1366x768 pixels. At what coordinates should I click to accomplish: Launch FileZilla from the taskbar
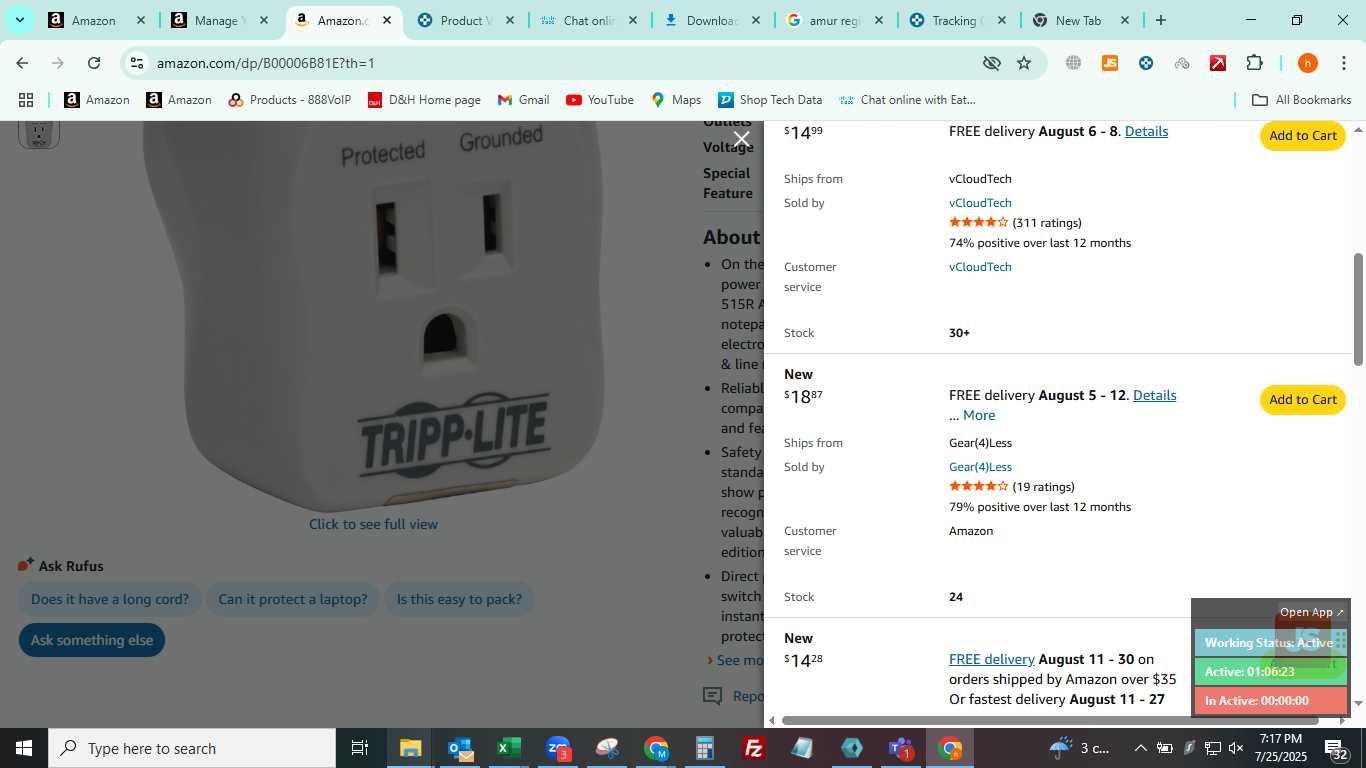pyautogui.click(x=754, y=748)
